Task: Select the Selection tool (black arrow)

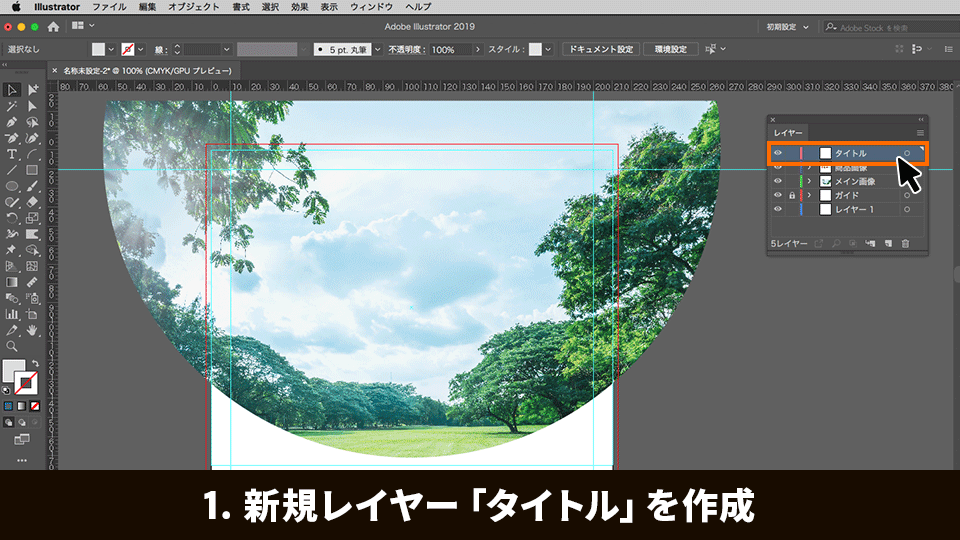Action: coord(12,91)
